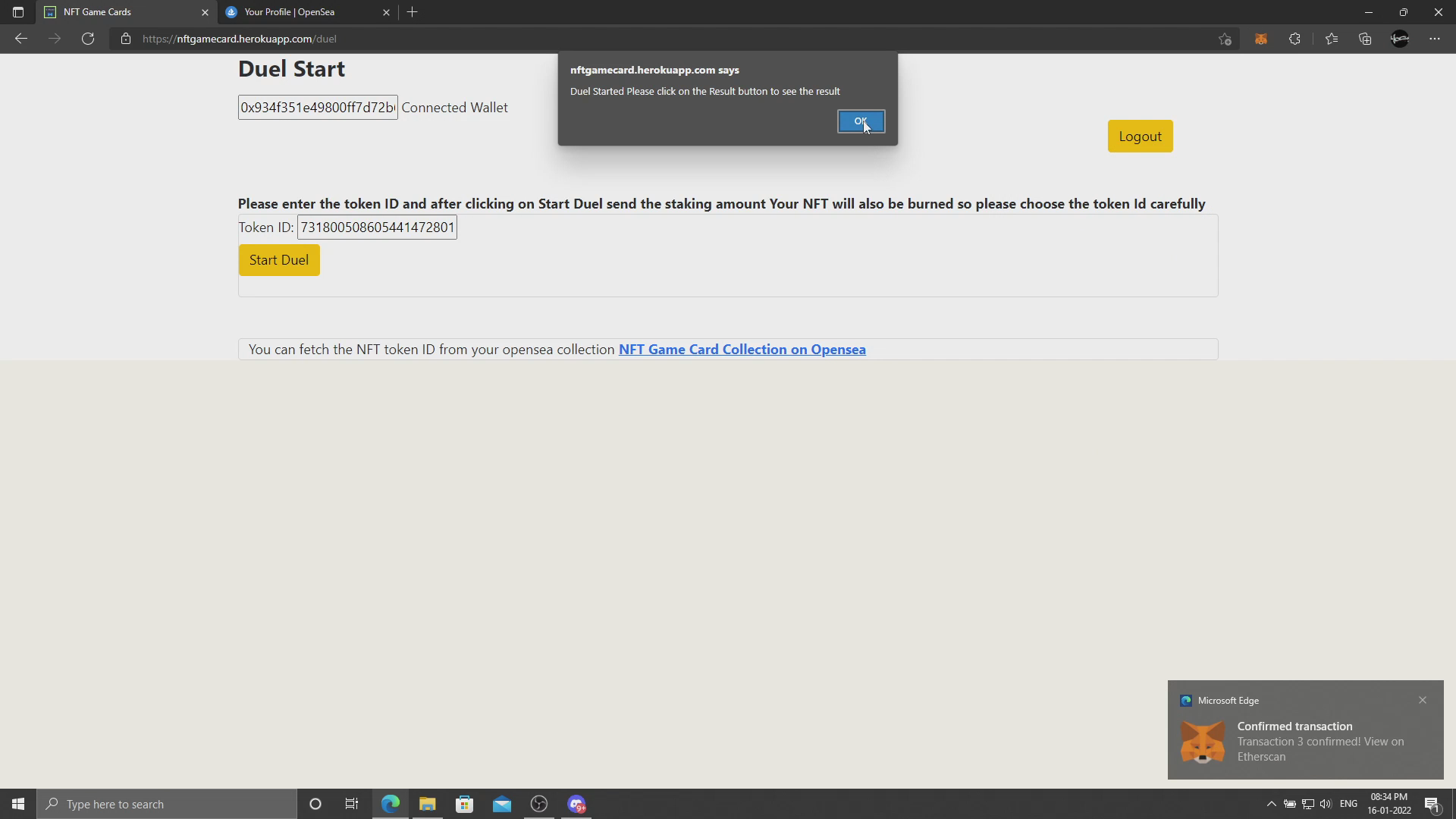Focus the Token ID input field
The width and height of the screenshot is (1456, 819).
pos(377,227)
